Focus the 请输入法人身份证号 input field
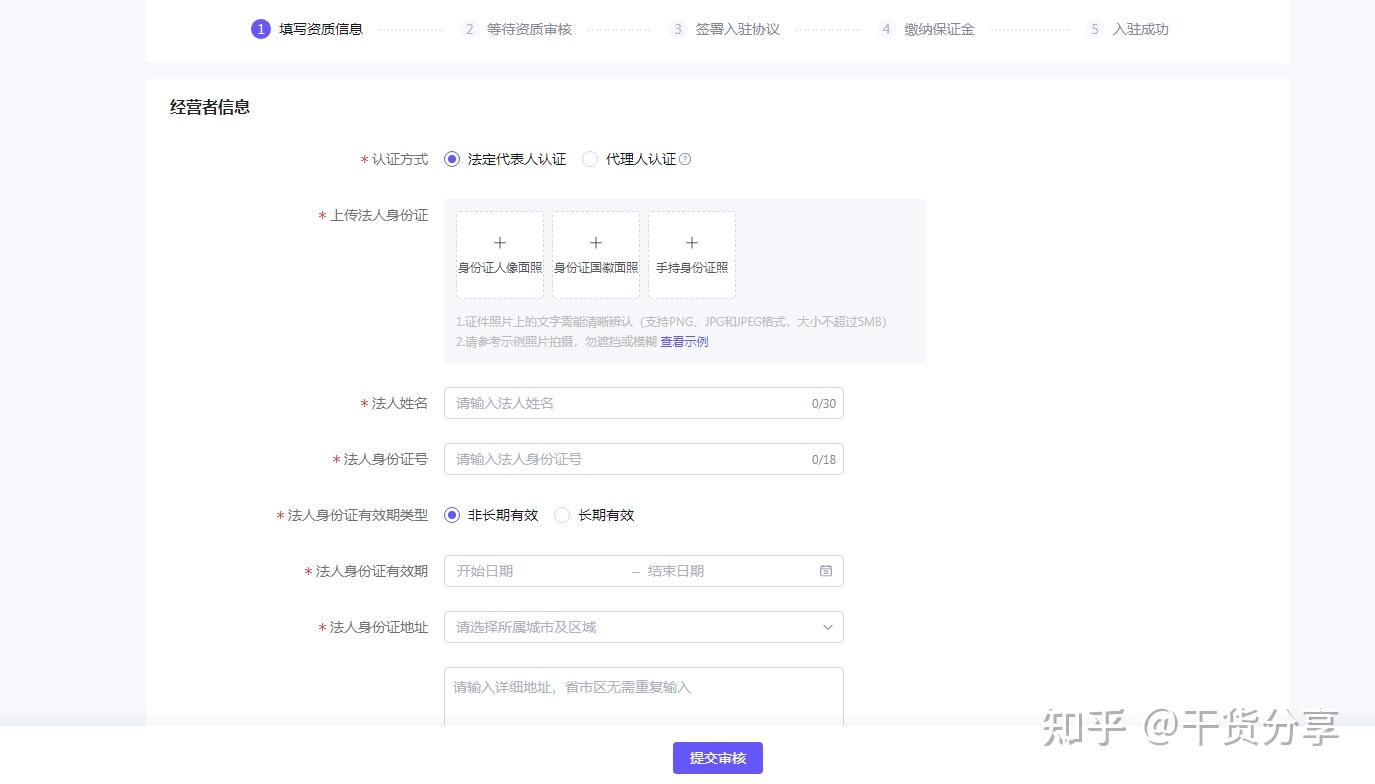The image size is (1375, 784). pyautogui.click(x=644, y=459)
